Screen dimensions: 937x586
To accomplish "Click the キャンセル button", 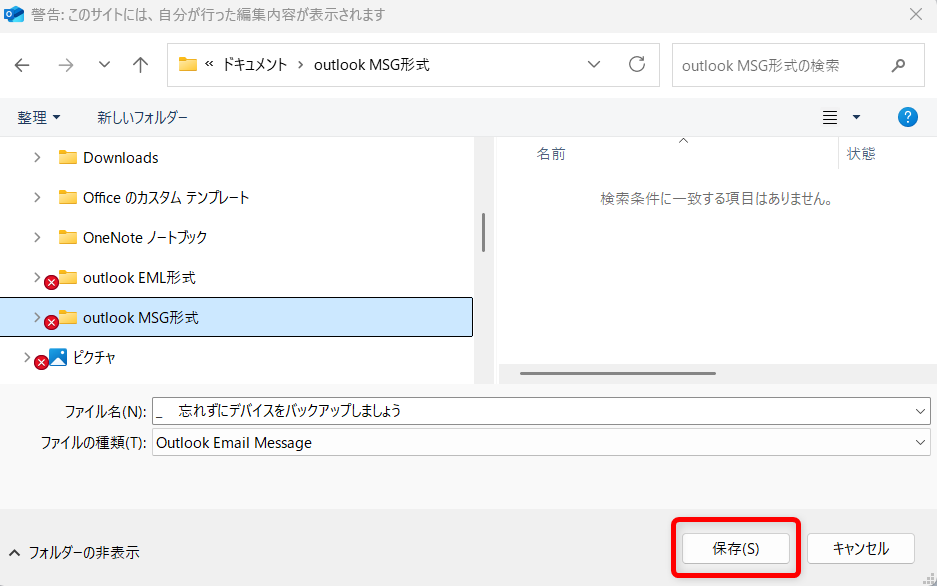I will [x=861, y=549].
